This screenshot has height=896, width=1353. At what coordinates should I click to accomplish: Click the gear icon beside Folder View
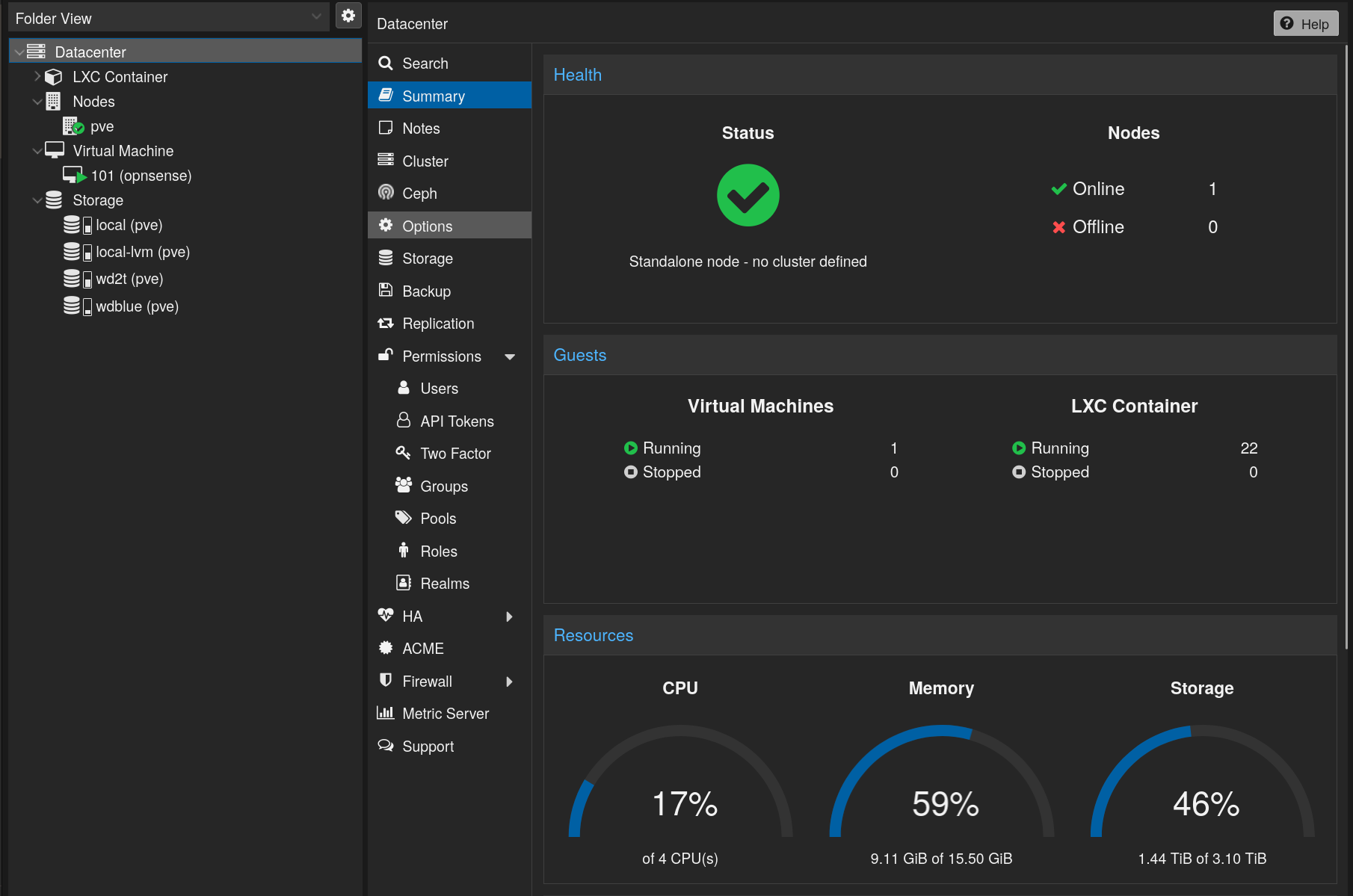pyautogui.click(x=348, y=16)
